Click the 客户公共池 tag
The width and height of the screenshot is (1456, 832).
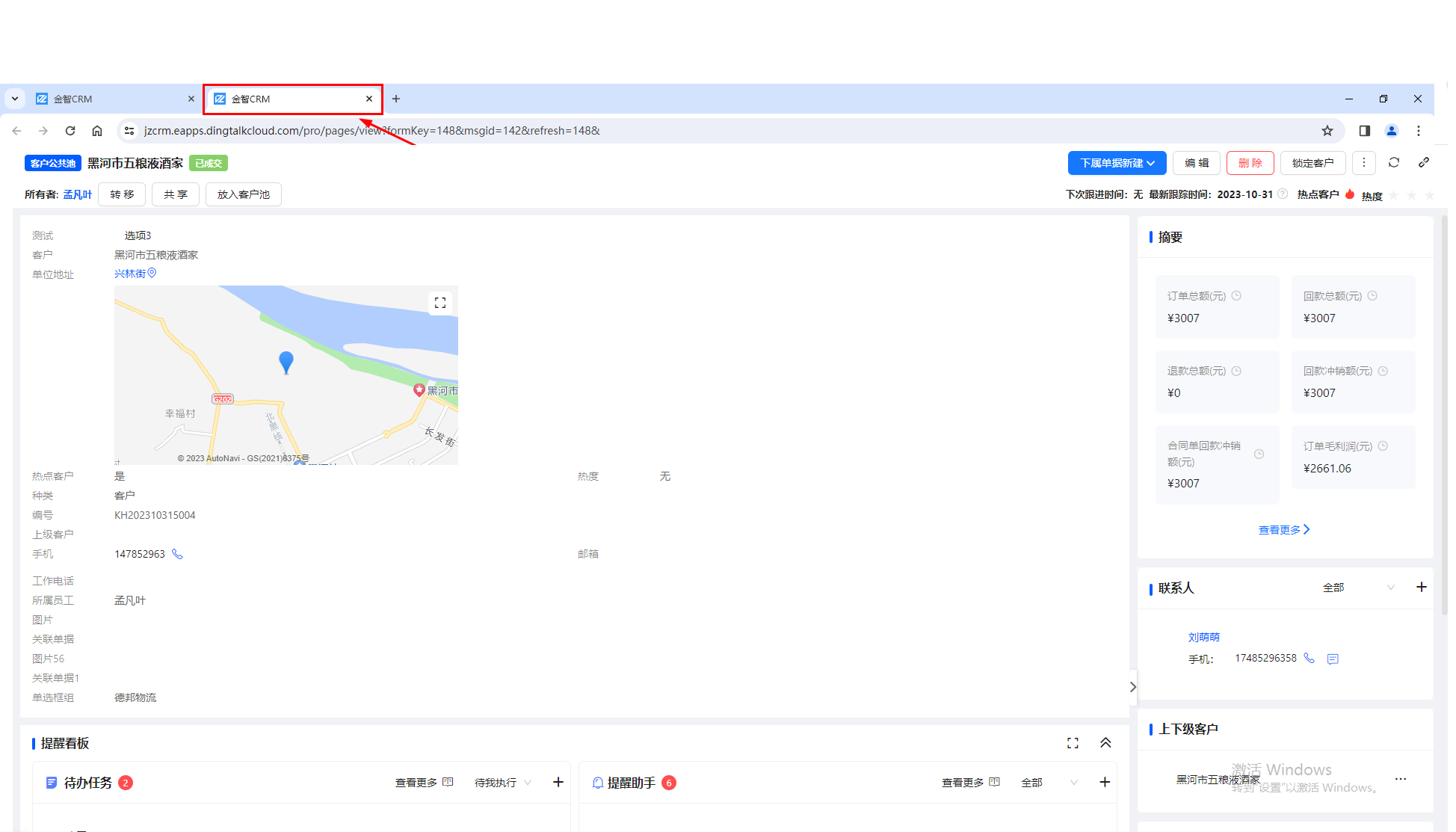coord(53,163)
